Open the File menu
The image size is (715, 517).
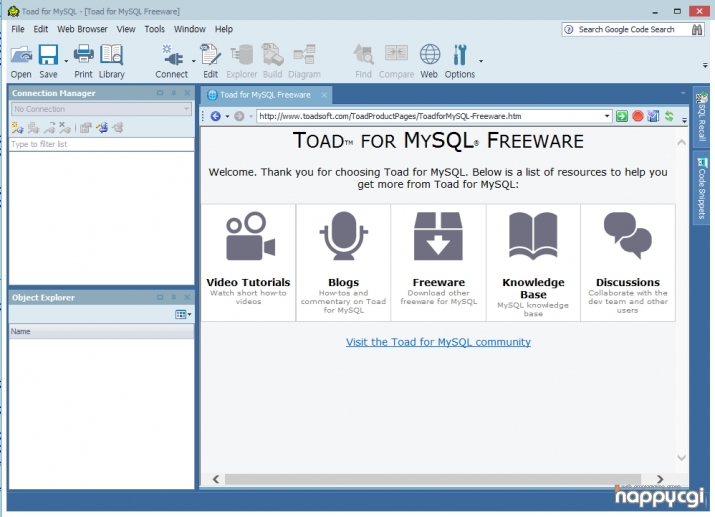(x=18, y=29)
